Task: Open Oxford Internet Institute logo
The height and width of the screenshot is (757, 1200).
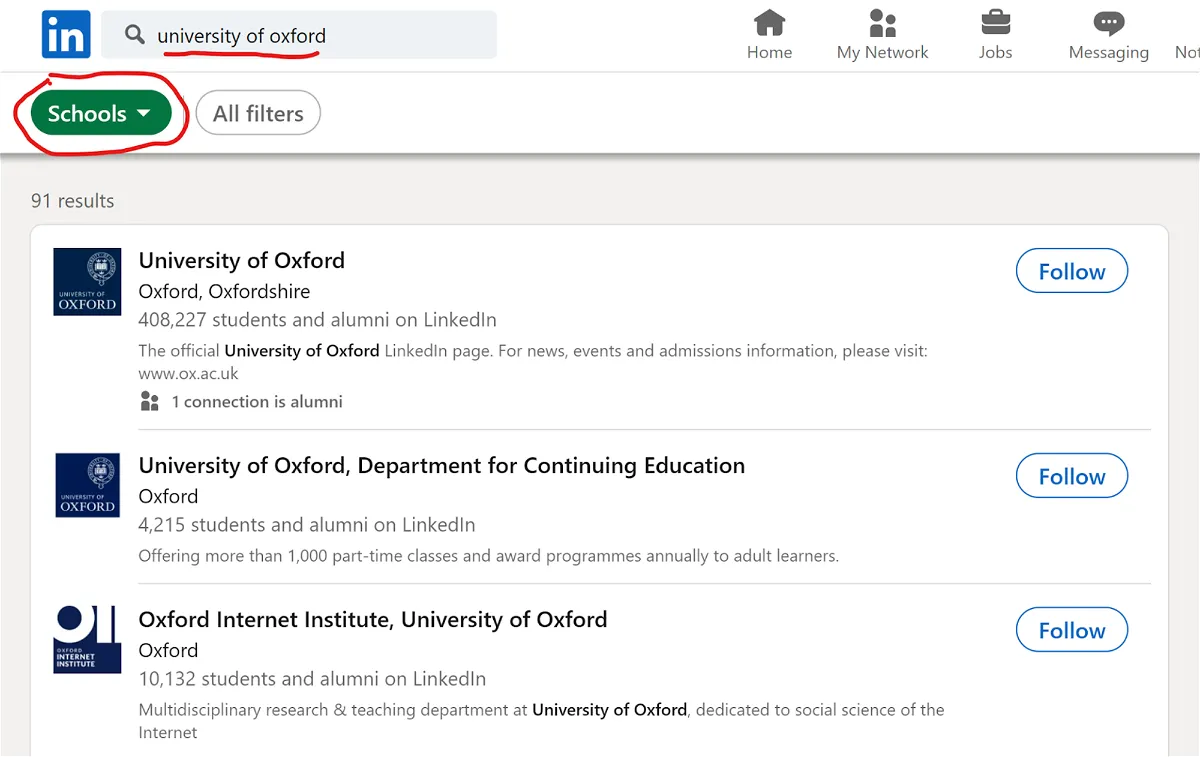Action: (87, 639)
